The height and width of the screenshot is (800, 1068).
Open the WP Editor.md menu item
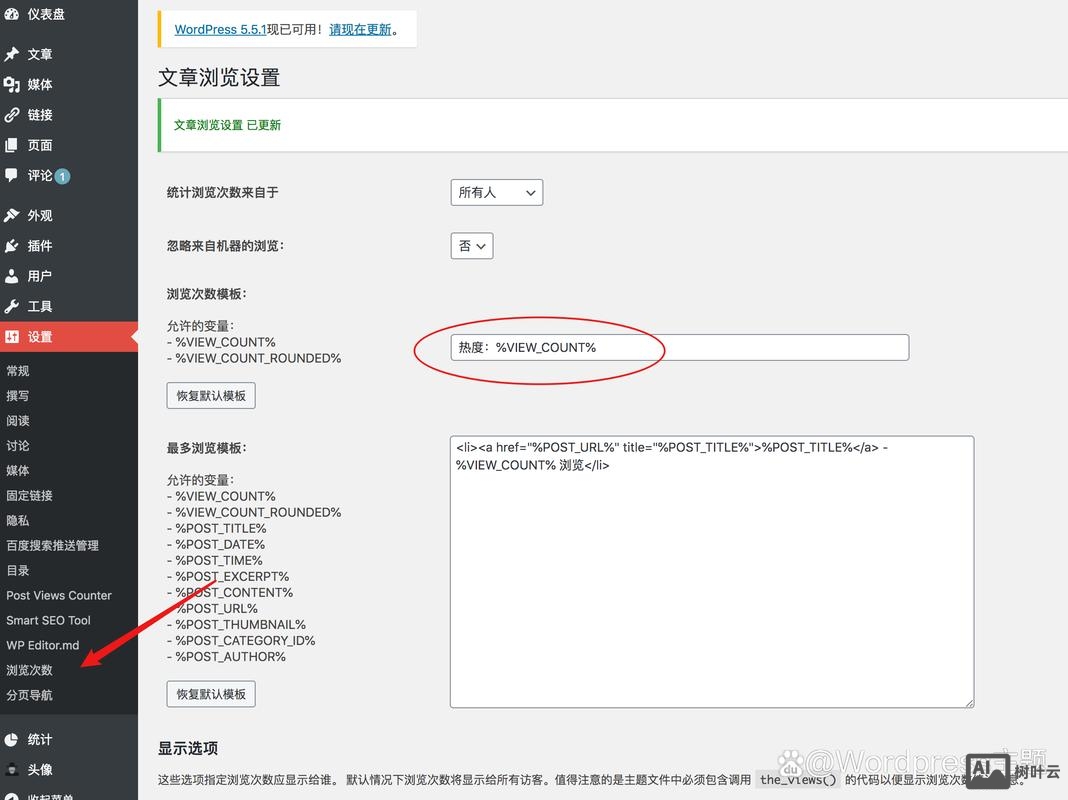tap(42, 645)
